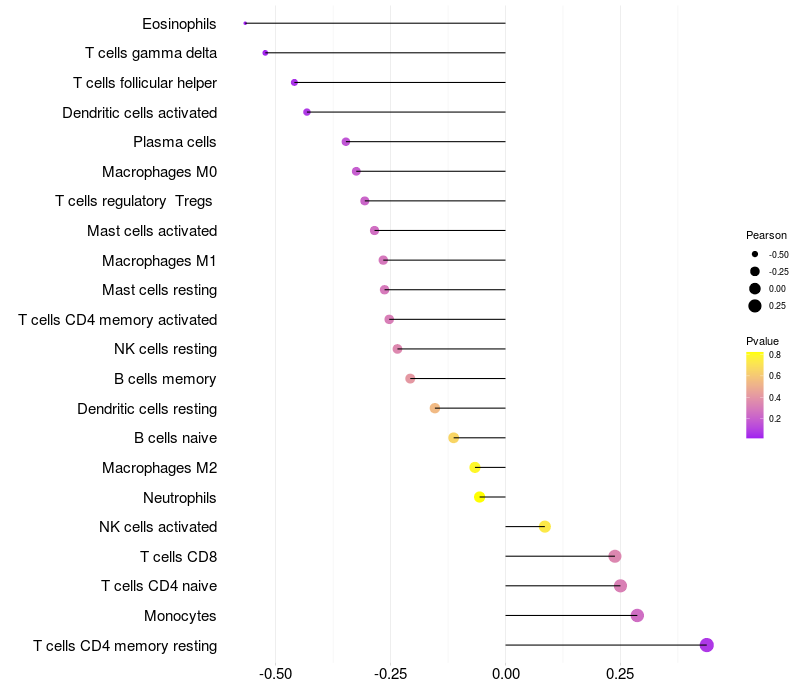Click the Eosinophils data point dot
The height and width of the screenshot is (700, 800).
(245, 23)
